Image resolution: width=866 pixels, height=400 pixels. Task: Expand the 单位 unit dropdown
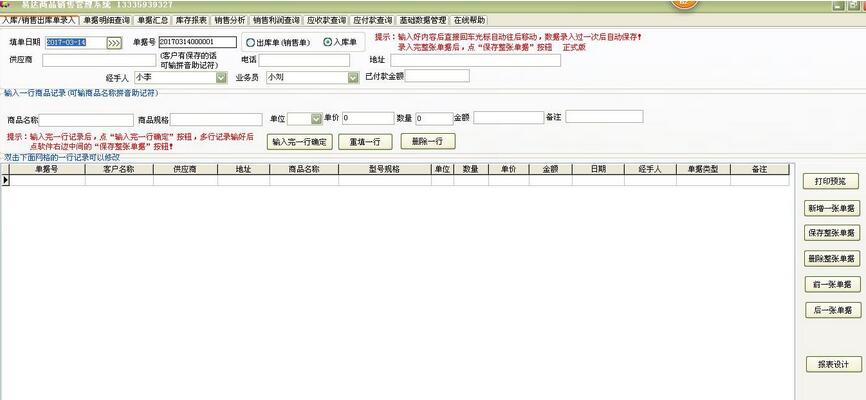316,118
